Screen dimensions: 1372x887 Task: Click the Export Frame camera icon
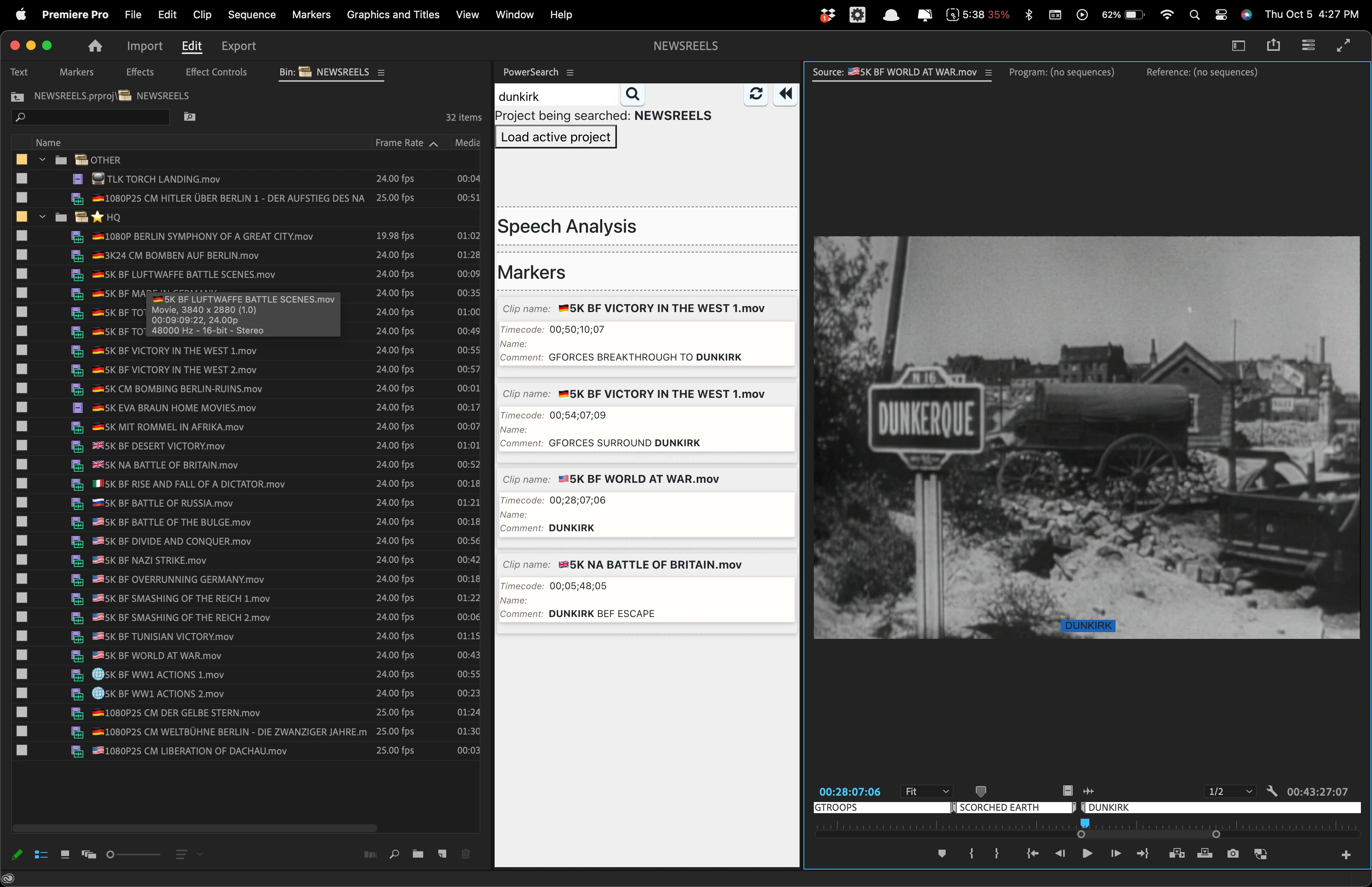pos(1232,854)
